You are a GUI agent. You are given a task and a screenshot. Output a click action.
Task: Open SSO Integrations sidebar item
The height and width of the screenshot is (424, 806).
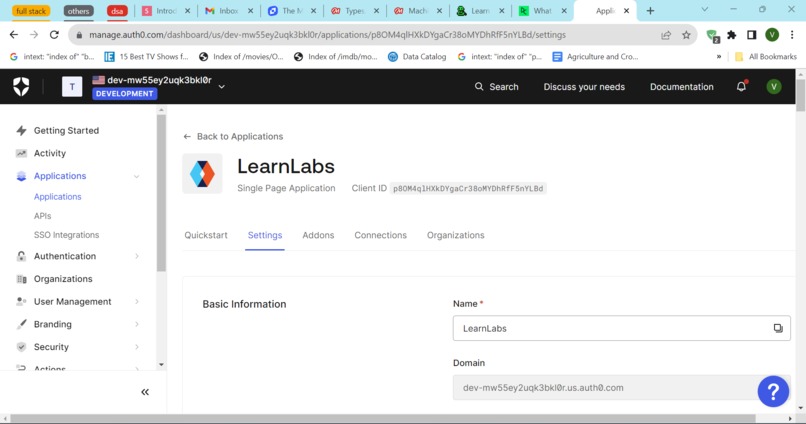66,235
